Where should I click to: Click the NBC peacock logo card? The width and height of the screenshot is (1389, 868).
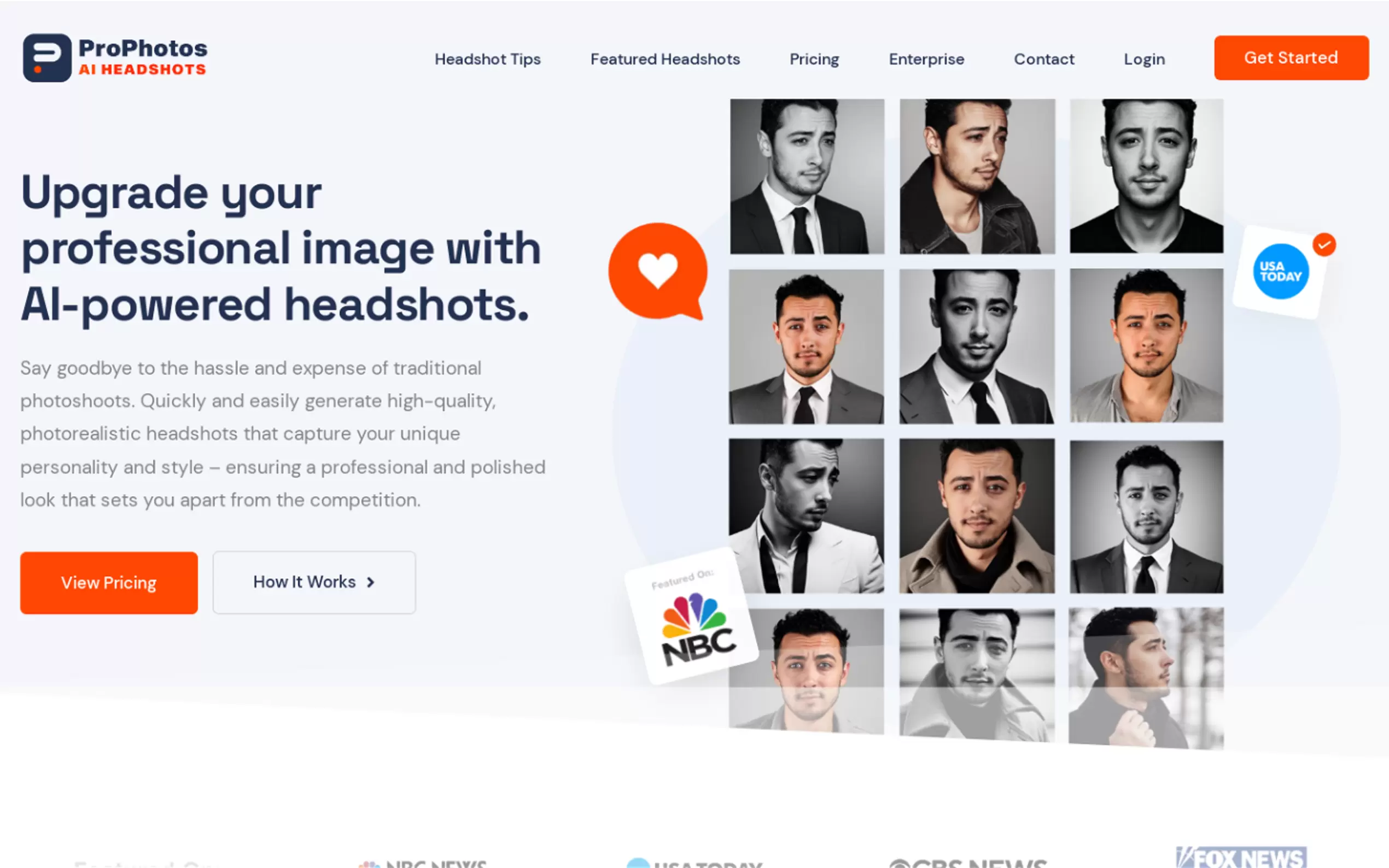692,617
